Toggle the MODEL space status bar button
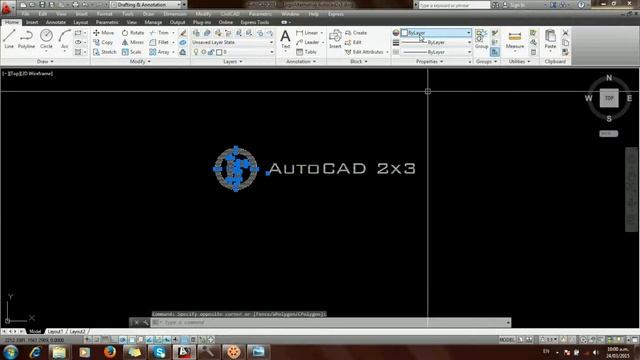Image resolution: width=640 pixels, height=360 pixels. (x=507, y=340)
